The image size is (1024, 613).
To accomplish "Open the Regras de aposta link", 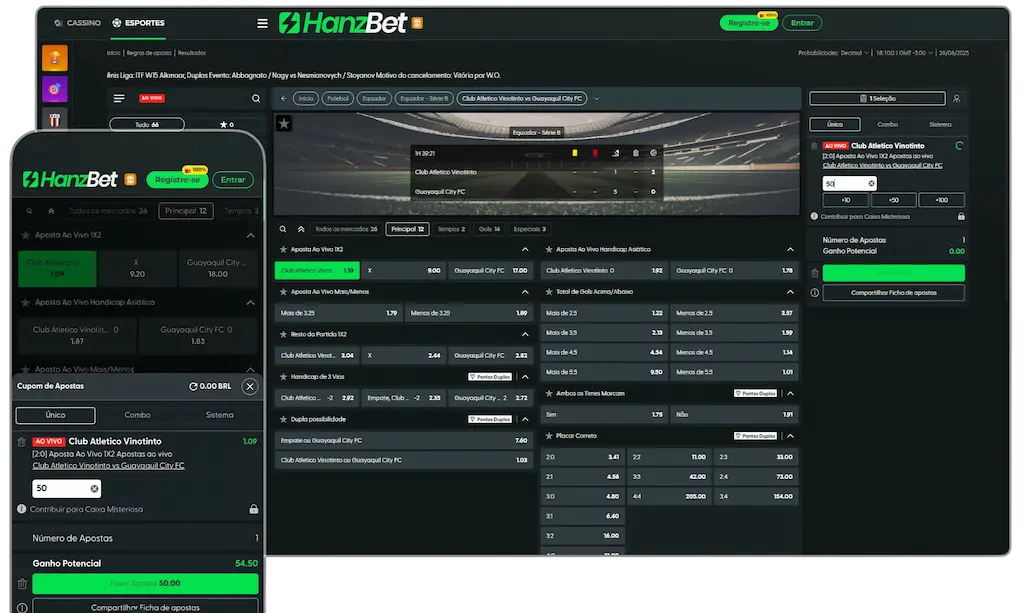I will click(149, 53).
